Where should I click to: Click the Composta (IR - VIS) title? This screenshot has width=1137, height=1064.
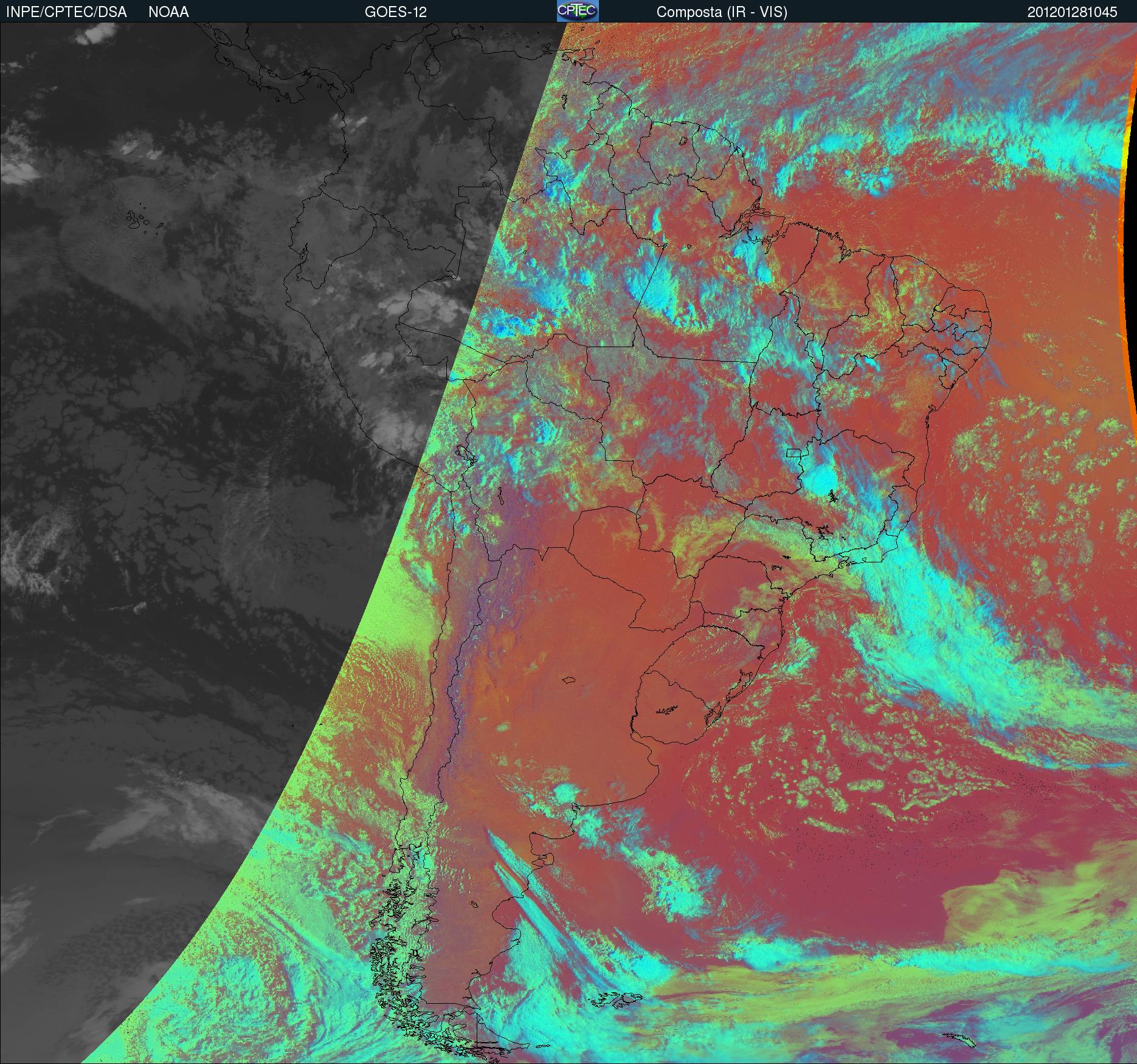pyautogui.click(x=722, y=12)
